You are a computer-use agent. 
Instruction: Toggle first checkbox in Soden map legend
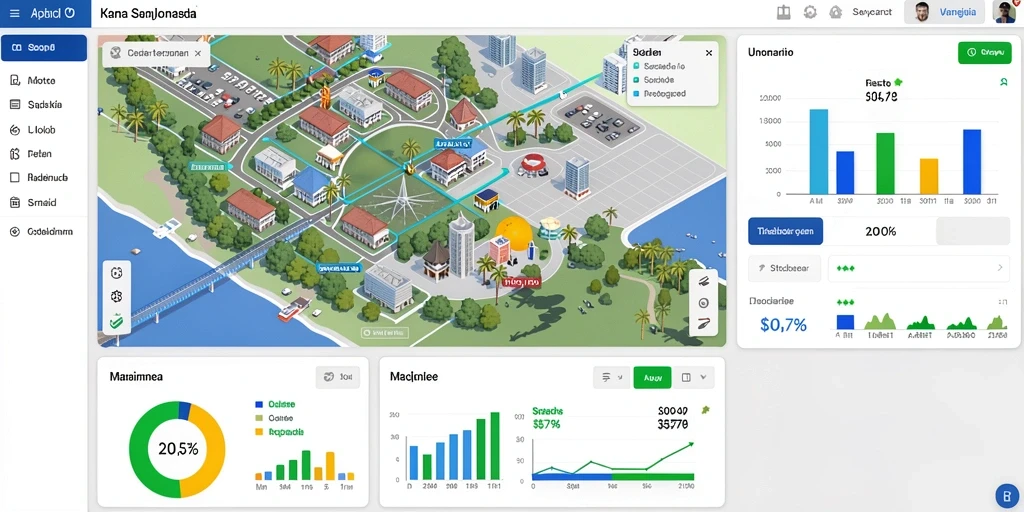tap(635, 66)
